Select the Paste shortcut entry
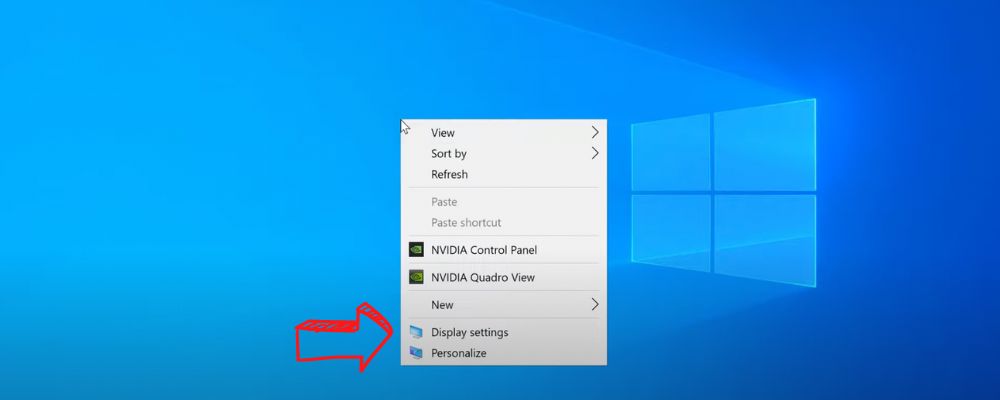 (x=504, y=223)
